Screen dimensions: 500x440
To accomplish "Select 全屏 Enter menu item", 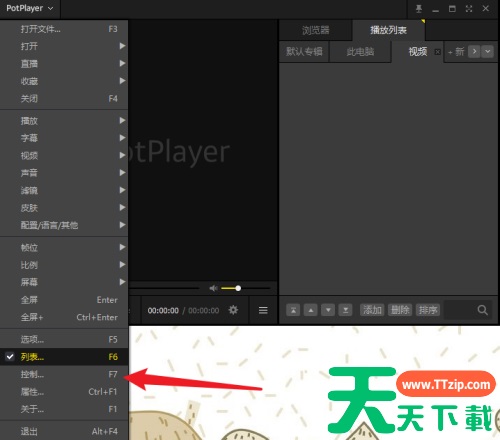I will (64, 300).
